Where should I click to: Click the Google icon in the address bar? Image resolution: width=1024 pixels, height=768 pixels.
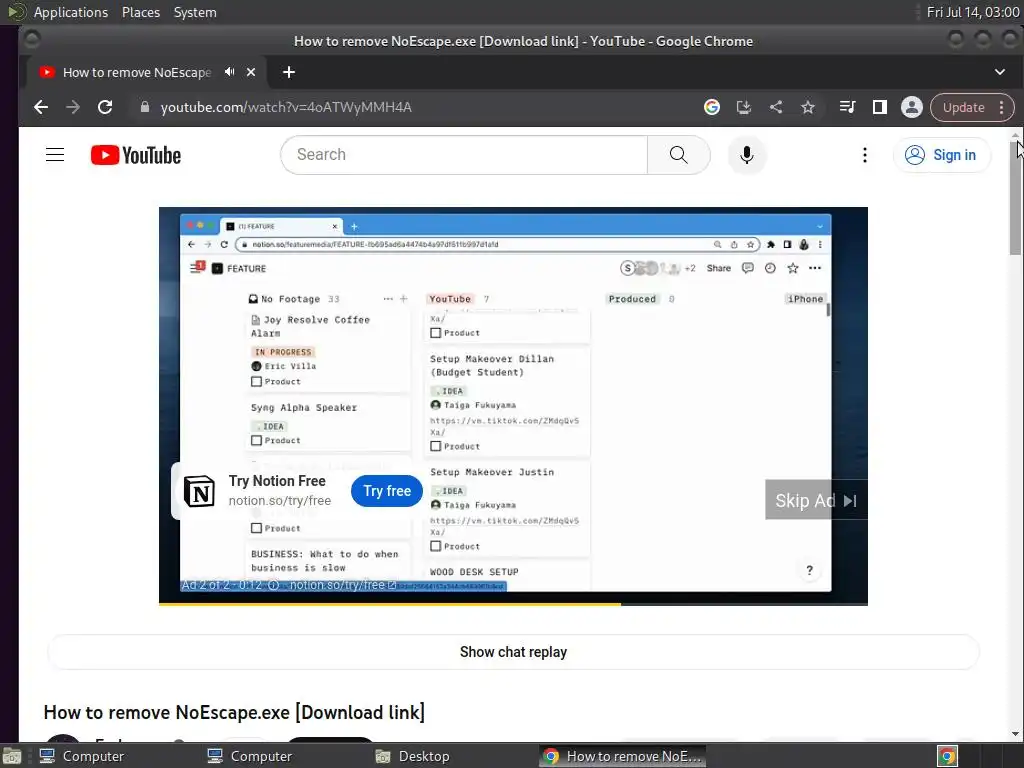pyautogui.click(x=712, y=107)
